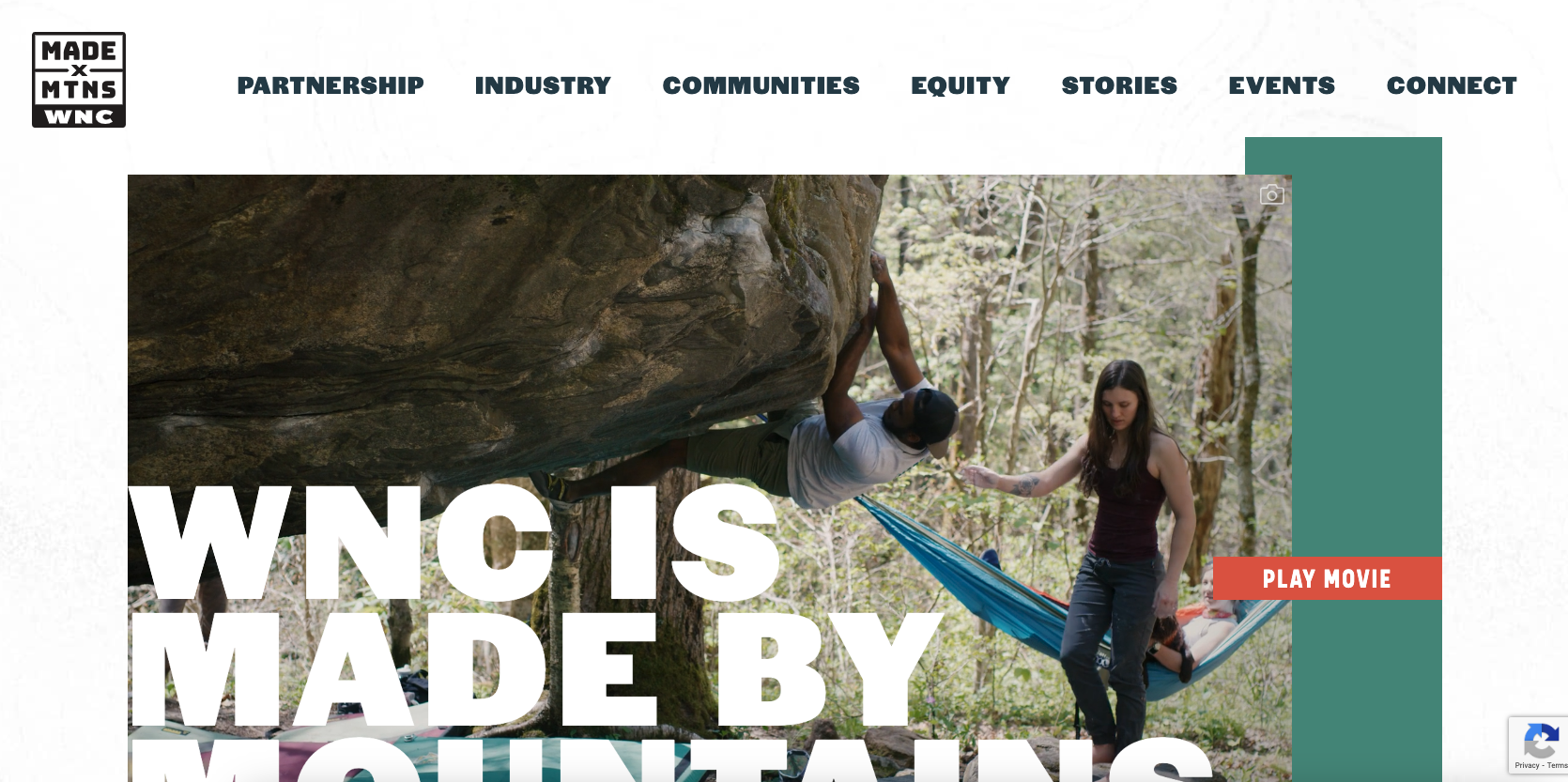The image size is (1568, 782).
Task: Click the reCAPTCHA arrows logo
Action: [1540, 742]
